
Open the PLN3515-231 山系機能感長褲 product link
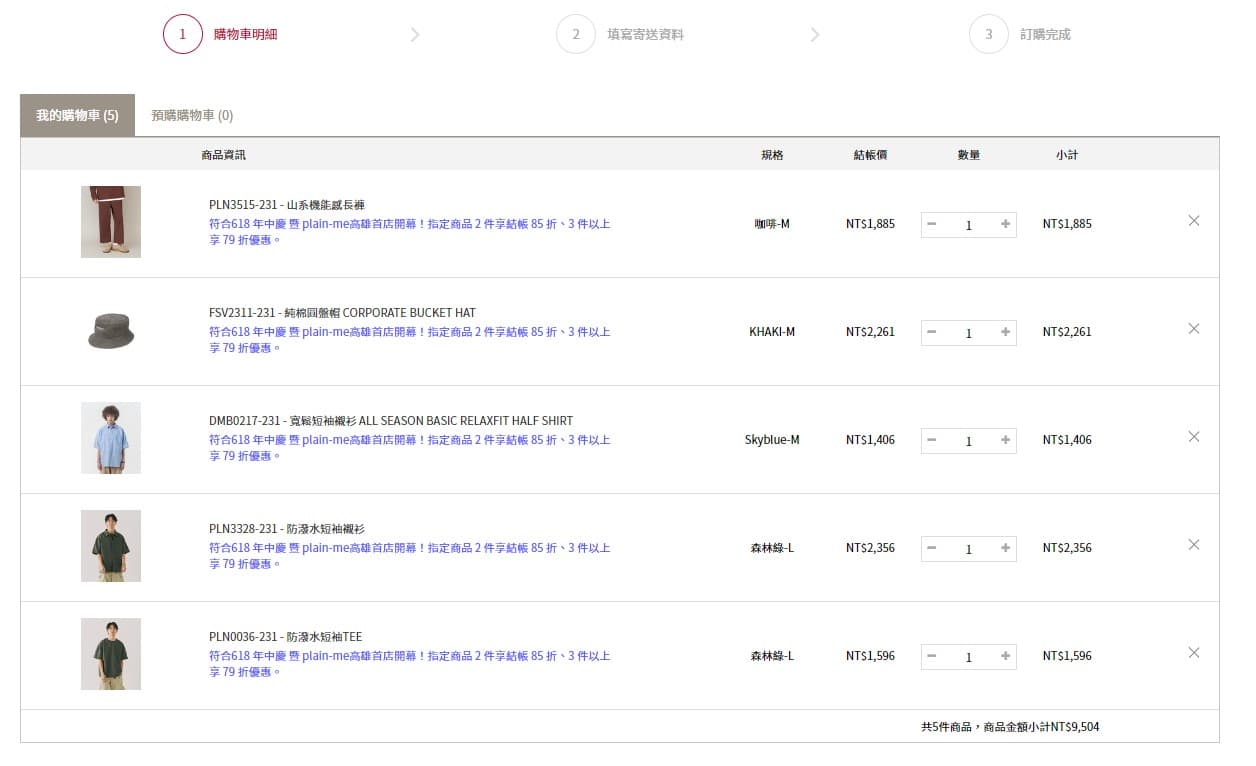pos(286,205)
